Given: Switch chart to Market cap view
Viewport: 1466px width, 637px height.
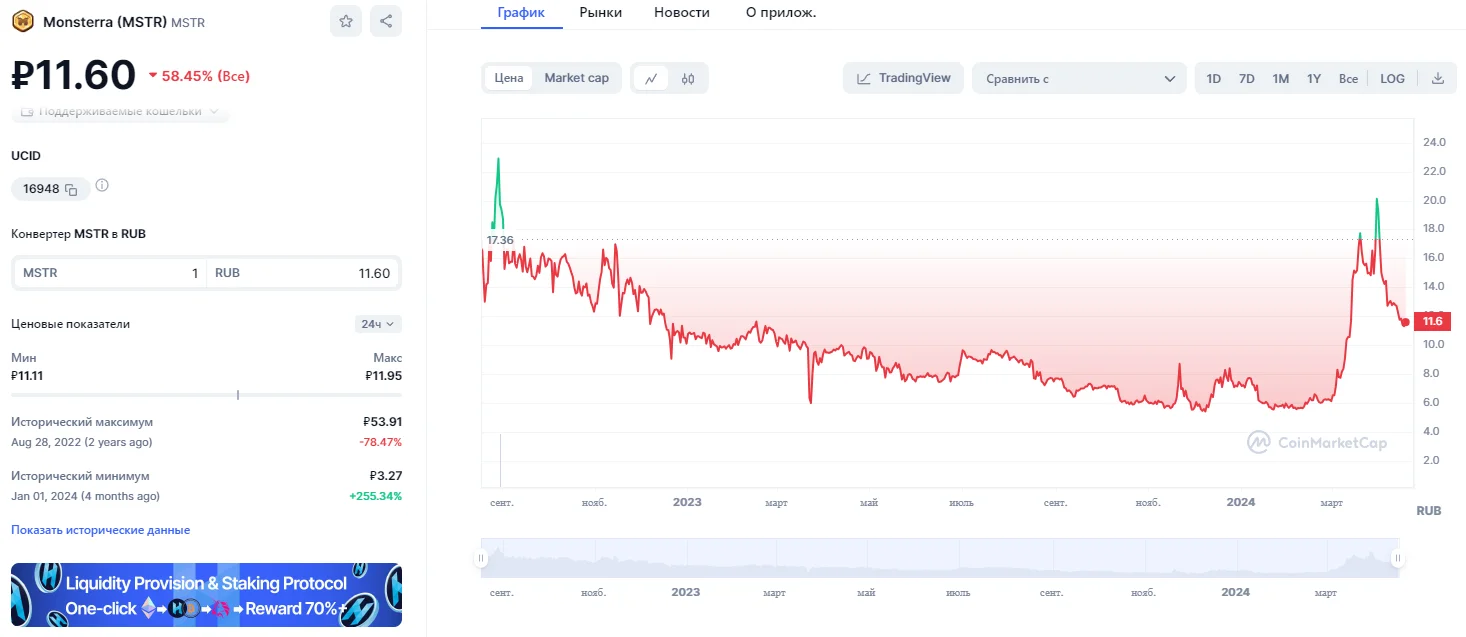Looking at the screenshot, I should point(576,78).
